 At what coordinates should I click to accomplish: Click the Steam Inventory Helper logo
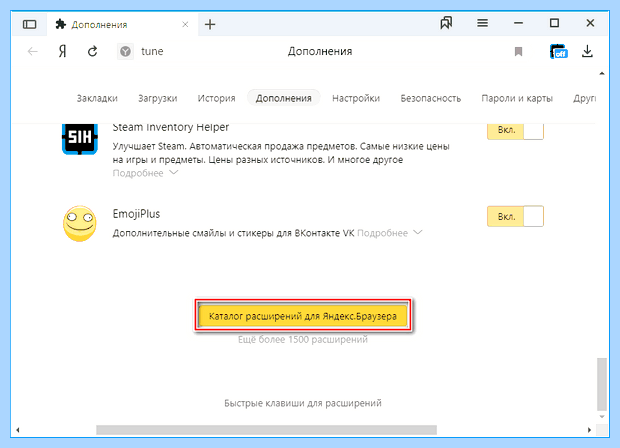[79, 138]
